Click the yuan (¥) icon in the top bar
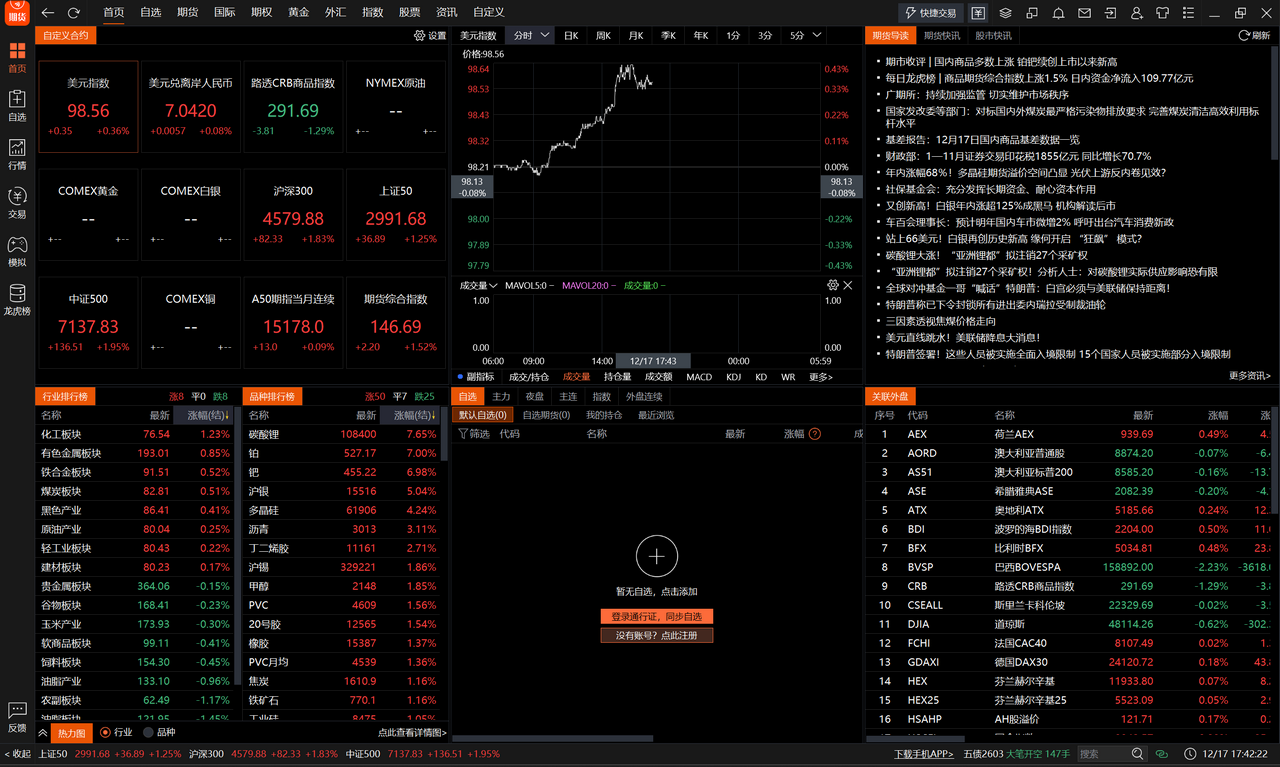This screenshot has height=767, width=1280. (x=978, y=13)
